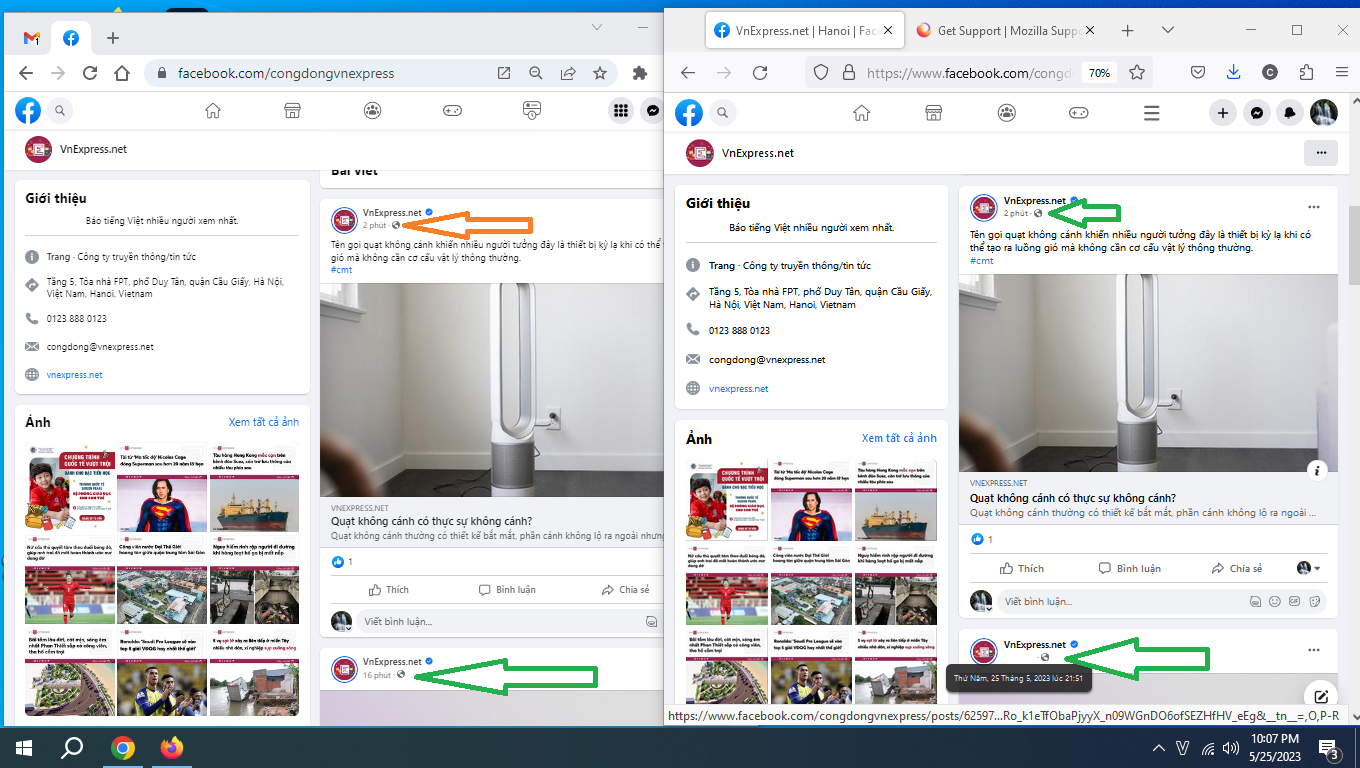Select the Facebook tab in Chrome
1360x768 pixels.
[x=71, y=38]
